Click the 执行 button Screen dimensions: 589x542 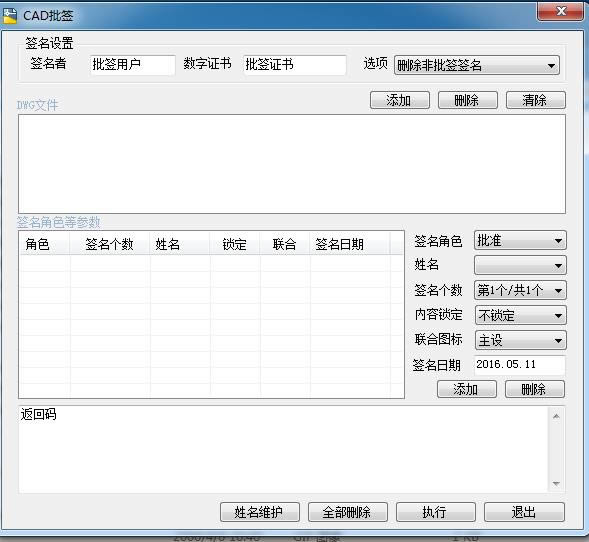tap(436, 512)
